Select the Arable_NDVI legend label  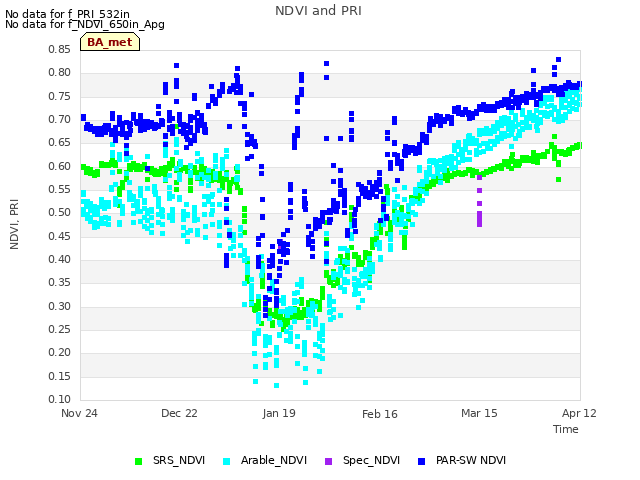pos(274,460)
